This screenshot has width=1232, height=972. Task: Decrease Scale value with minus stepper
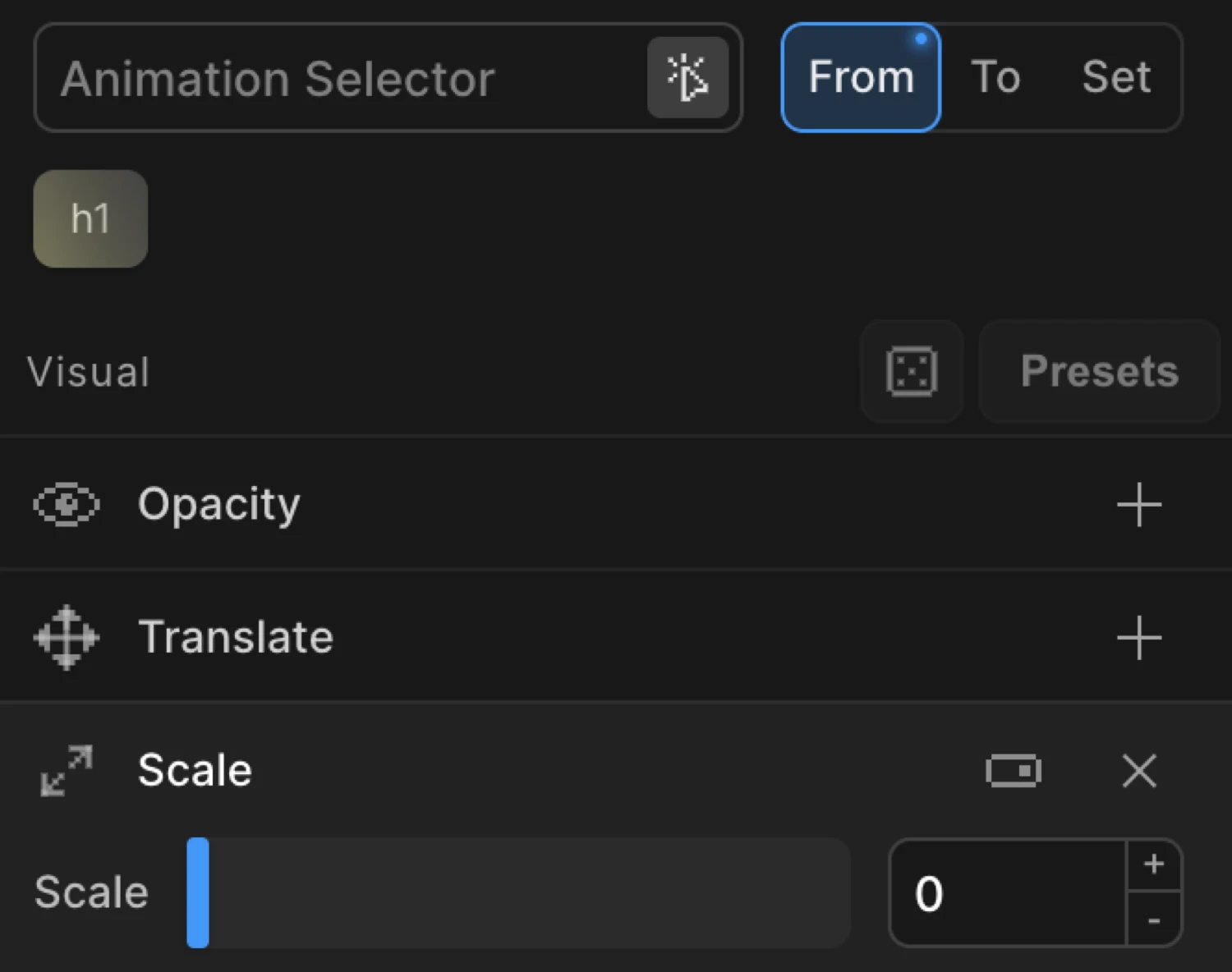tap(1154, 921)
